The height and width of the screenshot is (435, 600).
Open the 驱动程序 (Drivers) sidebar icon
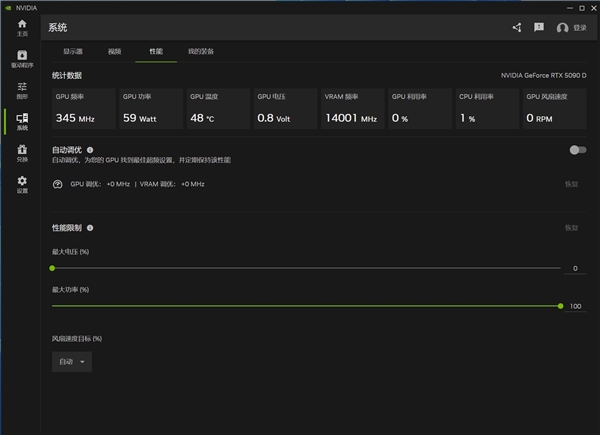coord(21,58)
